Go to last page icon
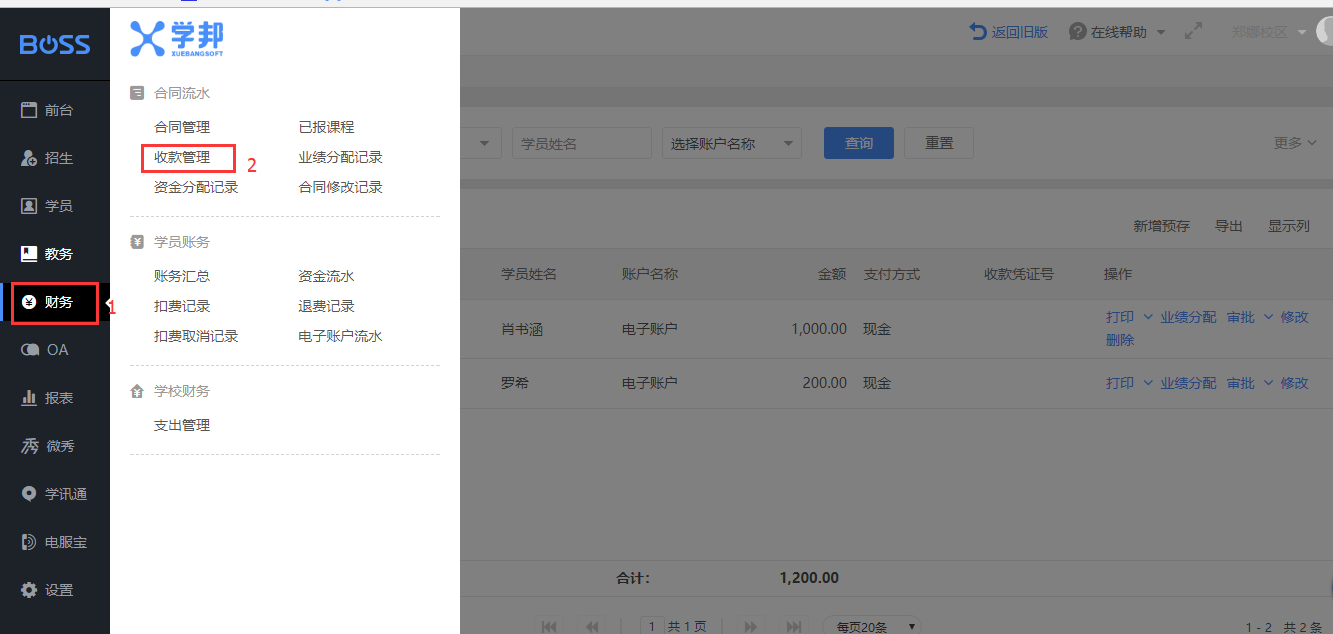1333x634 pixels. [x=794, y=626]
